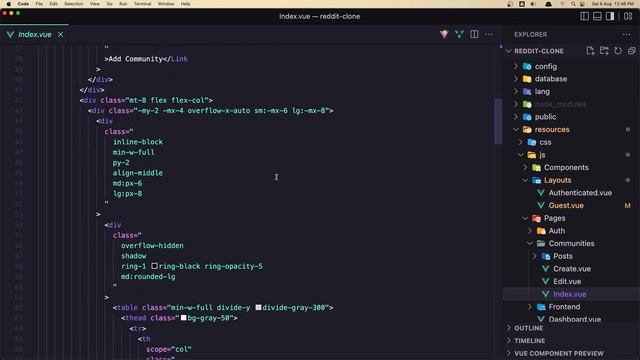Open the Apple menu
Viewport: 640px width, 360px height.
[x=9, y=4]
